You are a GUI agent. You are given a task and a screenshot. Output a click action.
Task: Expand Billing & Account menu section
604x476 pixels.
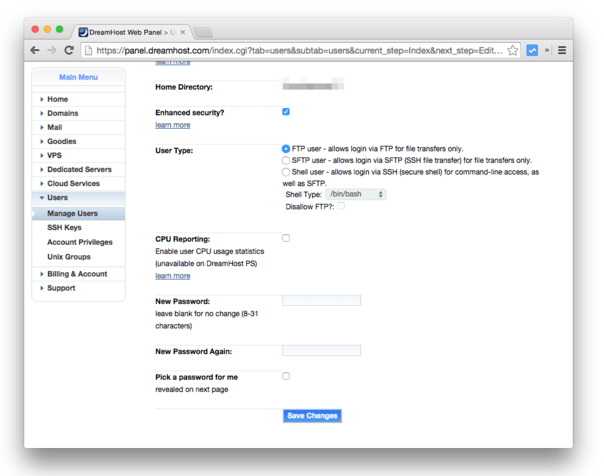pos(77,274)
